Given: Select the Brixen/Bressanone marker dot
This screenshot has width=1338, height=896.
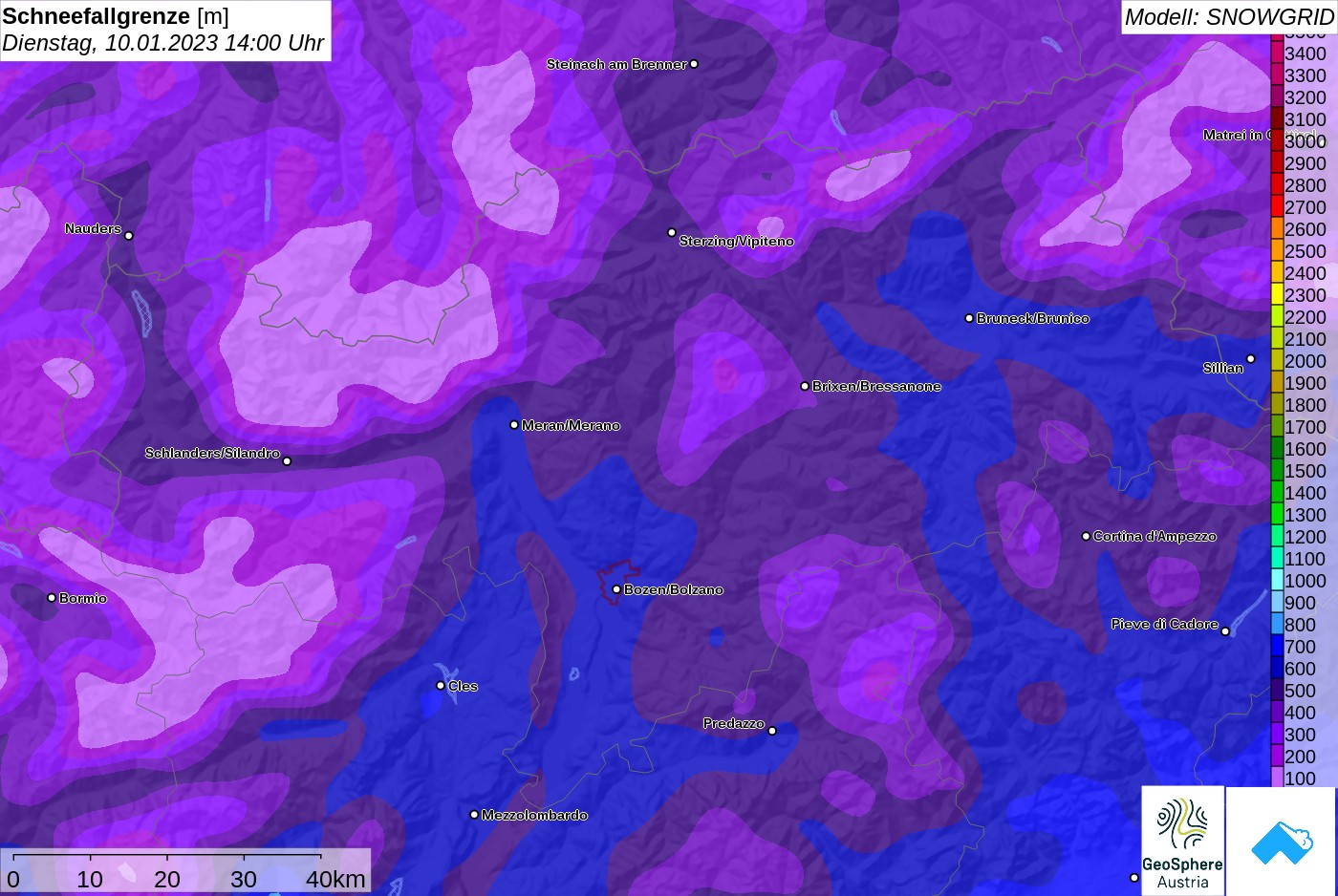Looking at the screenshot, I should tap(805, 386).
